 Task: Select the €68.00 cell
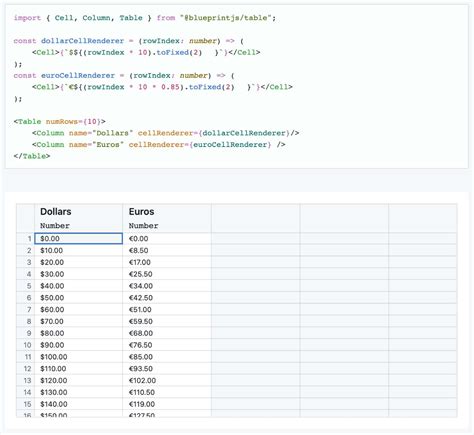[167, 333]
